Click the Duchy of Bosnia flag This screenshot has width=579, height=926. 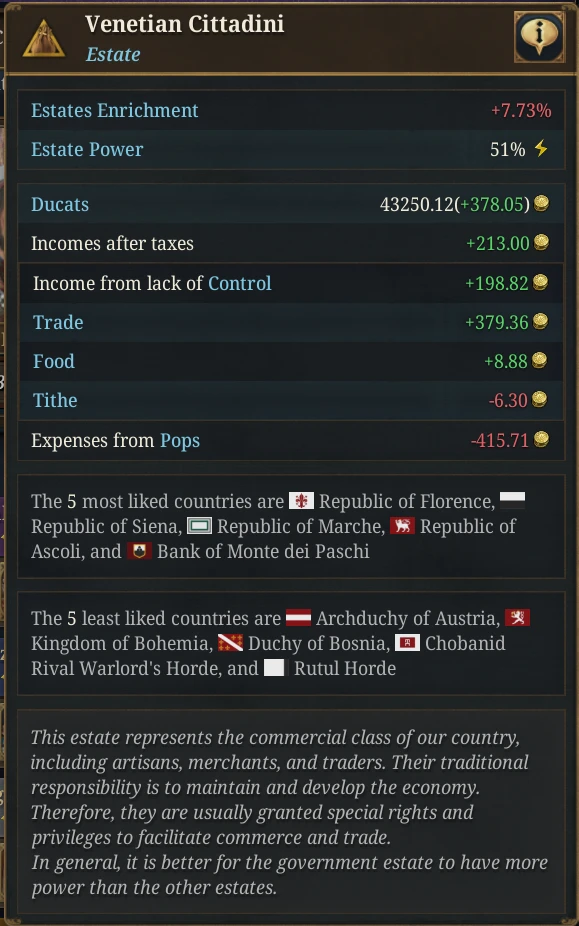click(230, 643)
